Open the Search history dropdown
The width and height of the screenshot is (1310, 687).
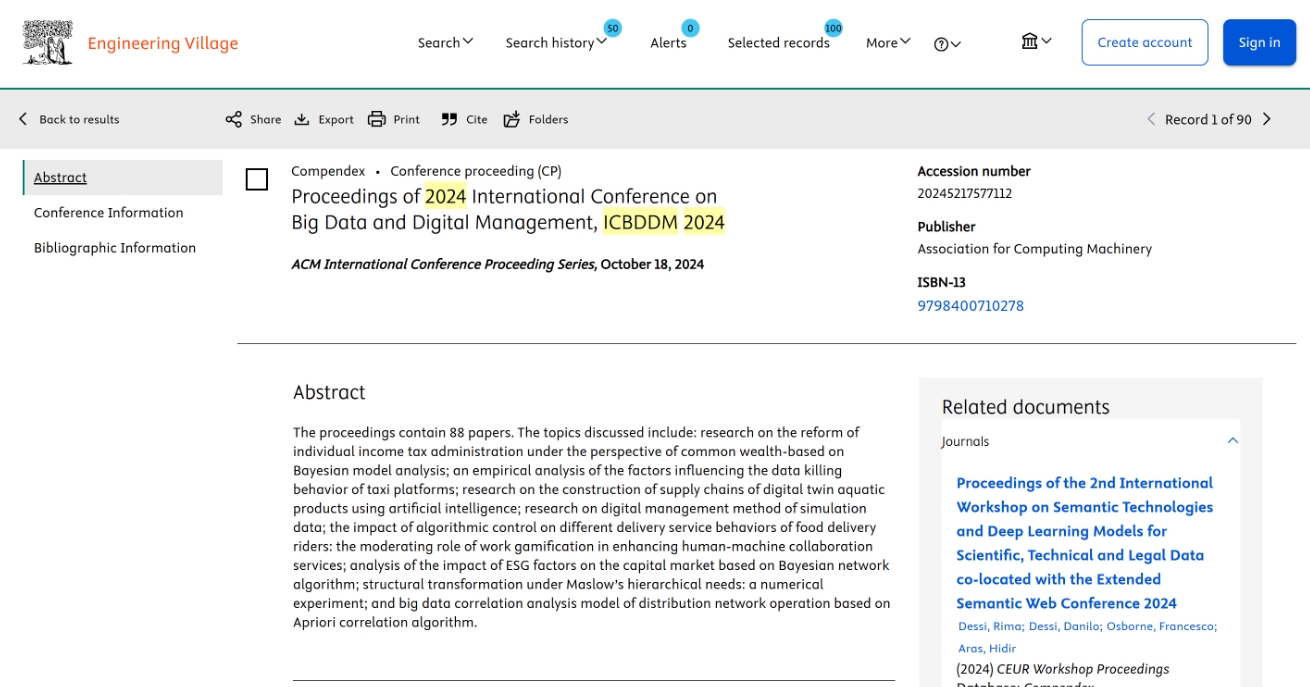[x=556, y=42]
